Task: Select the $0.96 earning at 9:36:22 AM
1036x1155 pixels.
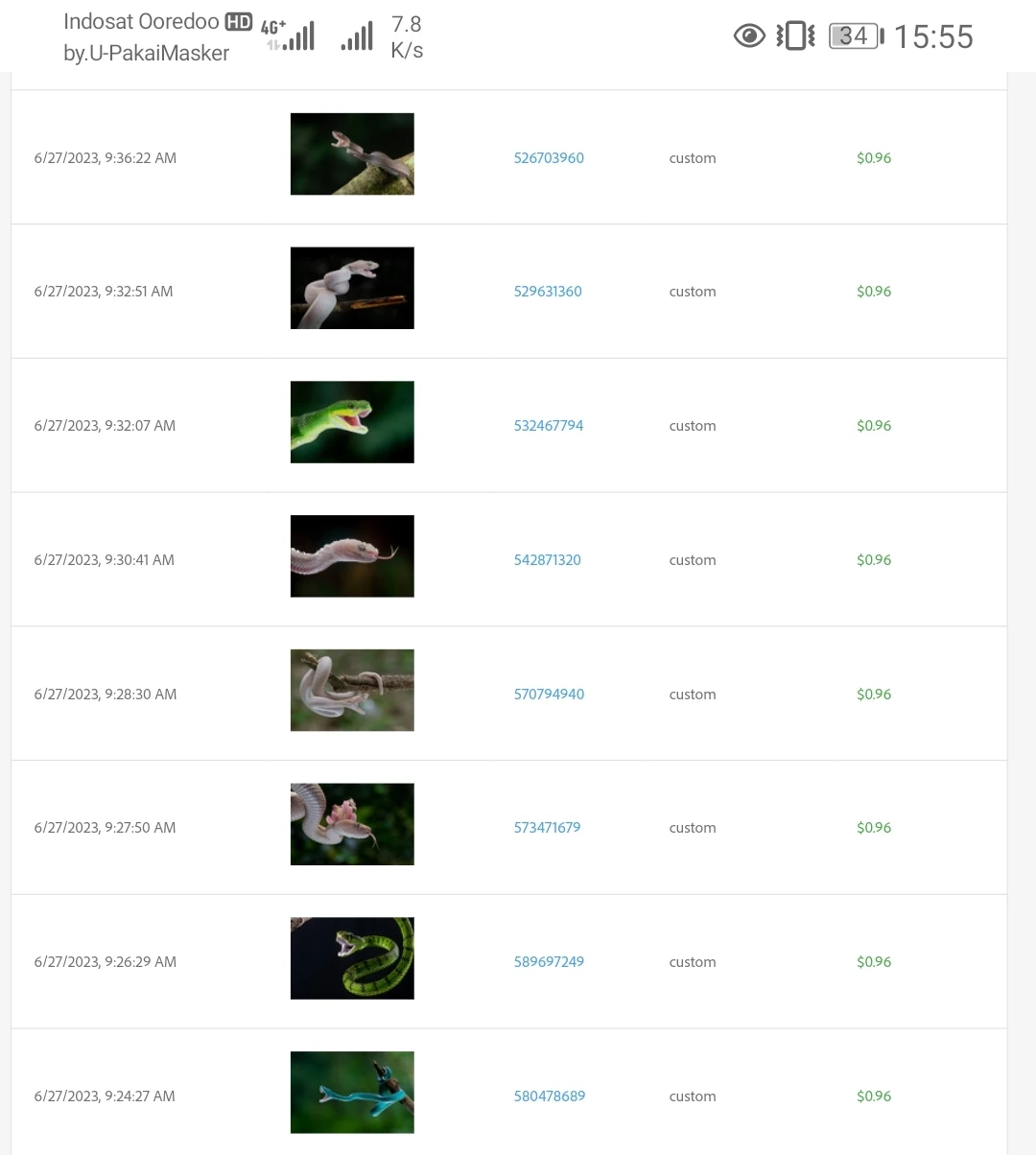Action: [x=874, y=158]
